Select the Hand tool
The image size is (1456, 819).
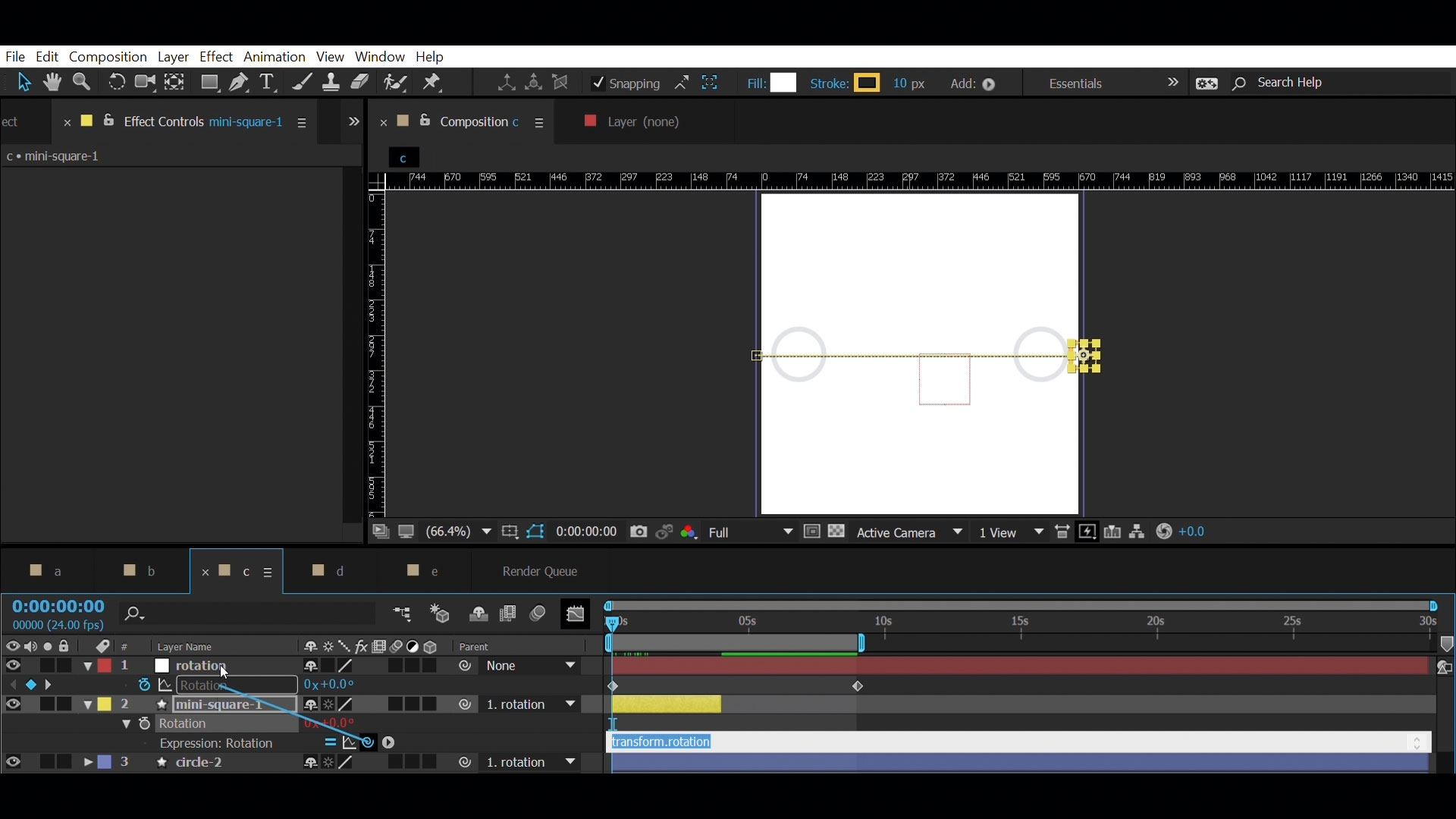pyautogui.click(x=52, y=83)
